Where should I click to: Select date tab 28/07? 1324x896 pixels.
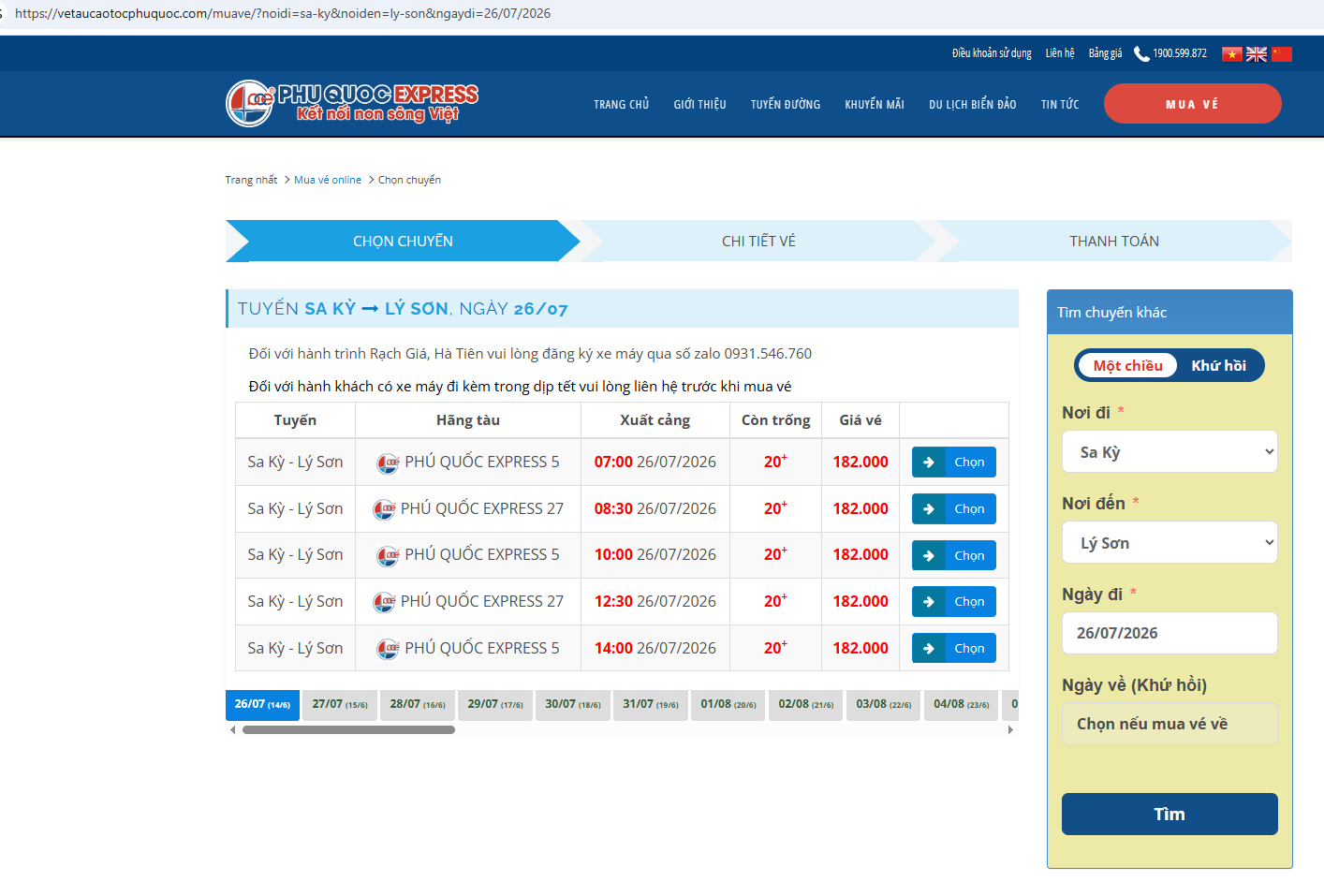pyautogui.click(x=418, y=705)
